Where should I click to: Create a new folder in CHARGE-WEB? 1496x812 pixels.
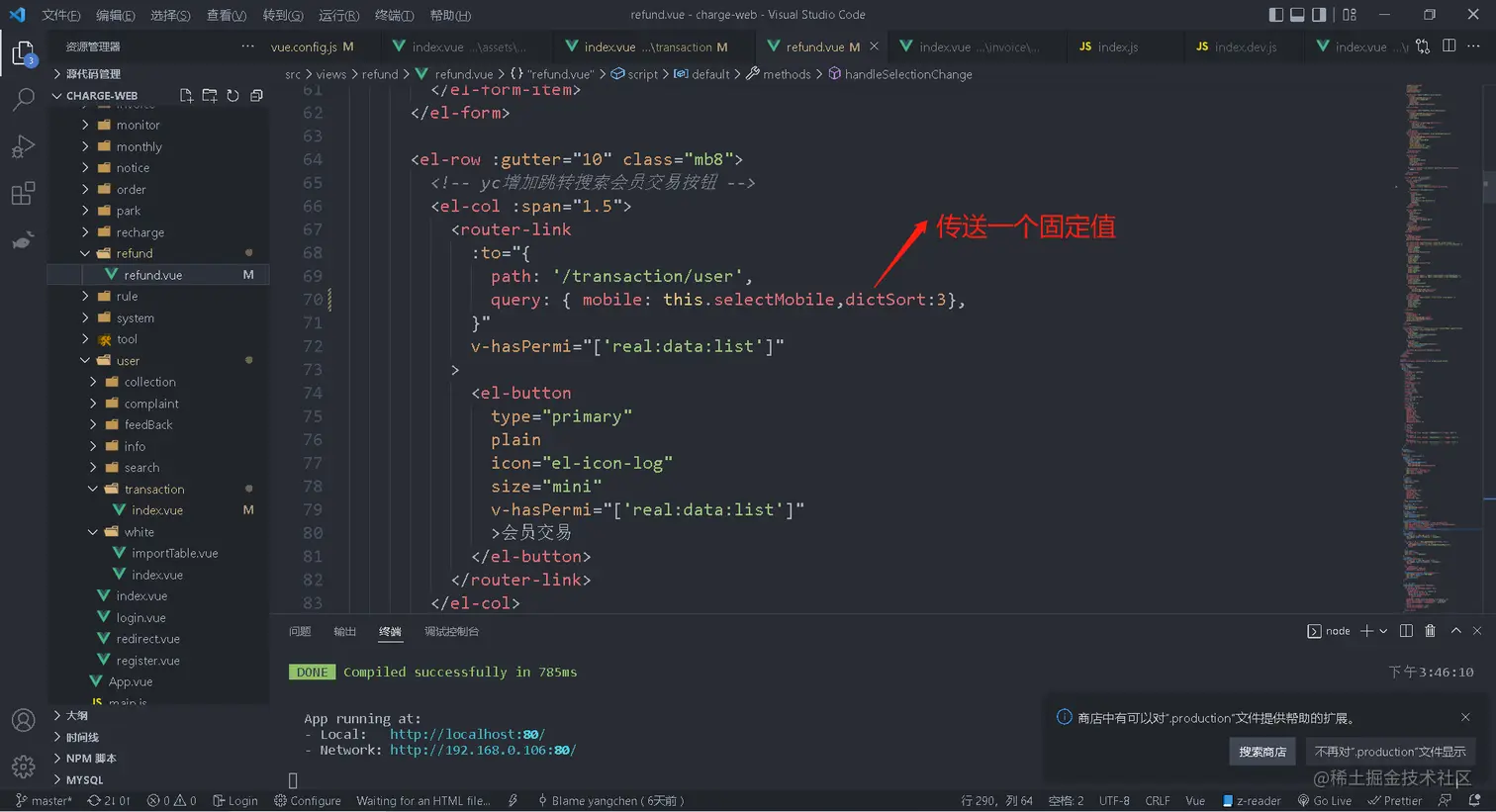[x=210, y=96]
